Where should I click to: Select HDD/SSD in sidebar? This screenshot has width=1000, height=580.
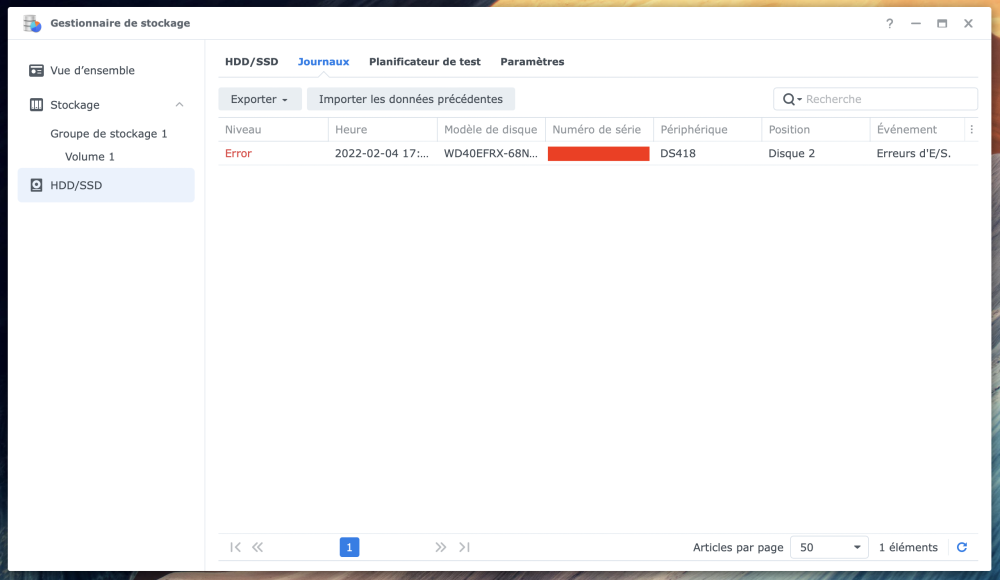[106, 185]
